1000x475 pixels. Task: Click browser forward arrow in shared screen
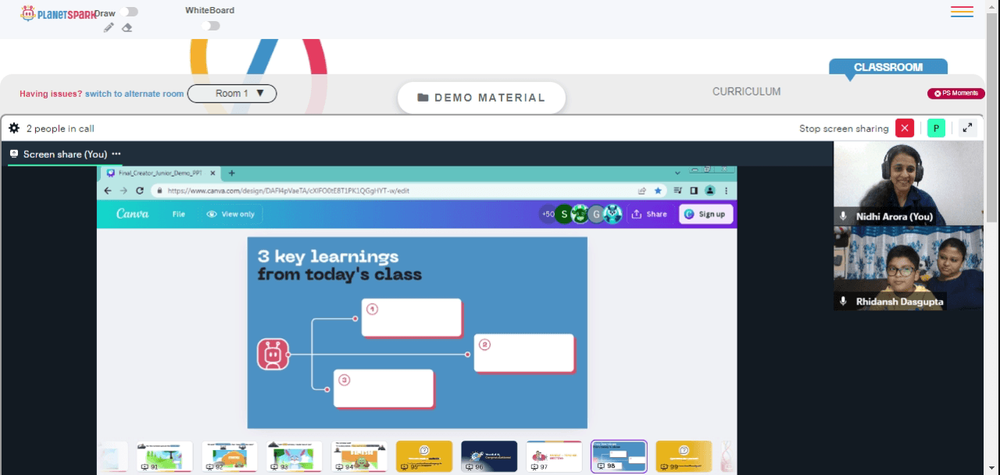(124, 191)
